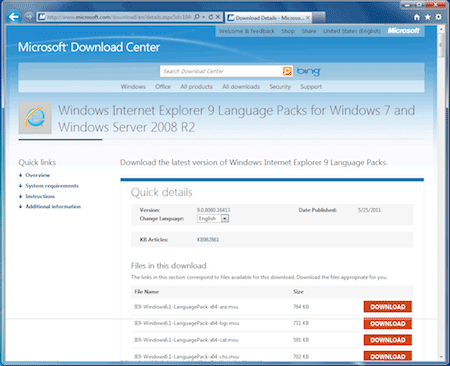Open the Welcome & feedback link
Screen dimensions: 450x366
coord(247,31)
